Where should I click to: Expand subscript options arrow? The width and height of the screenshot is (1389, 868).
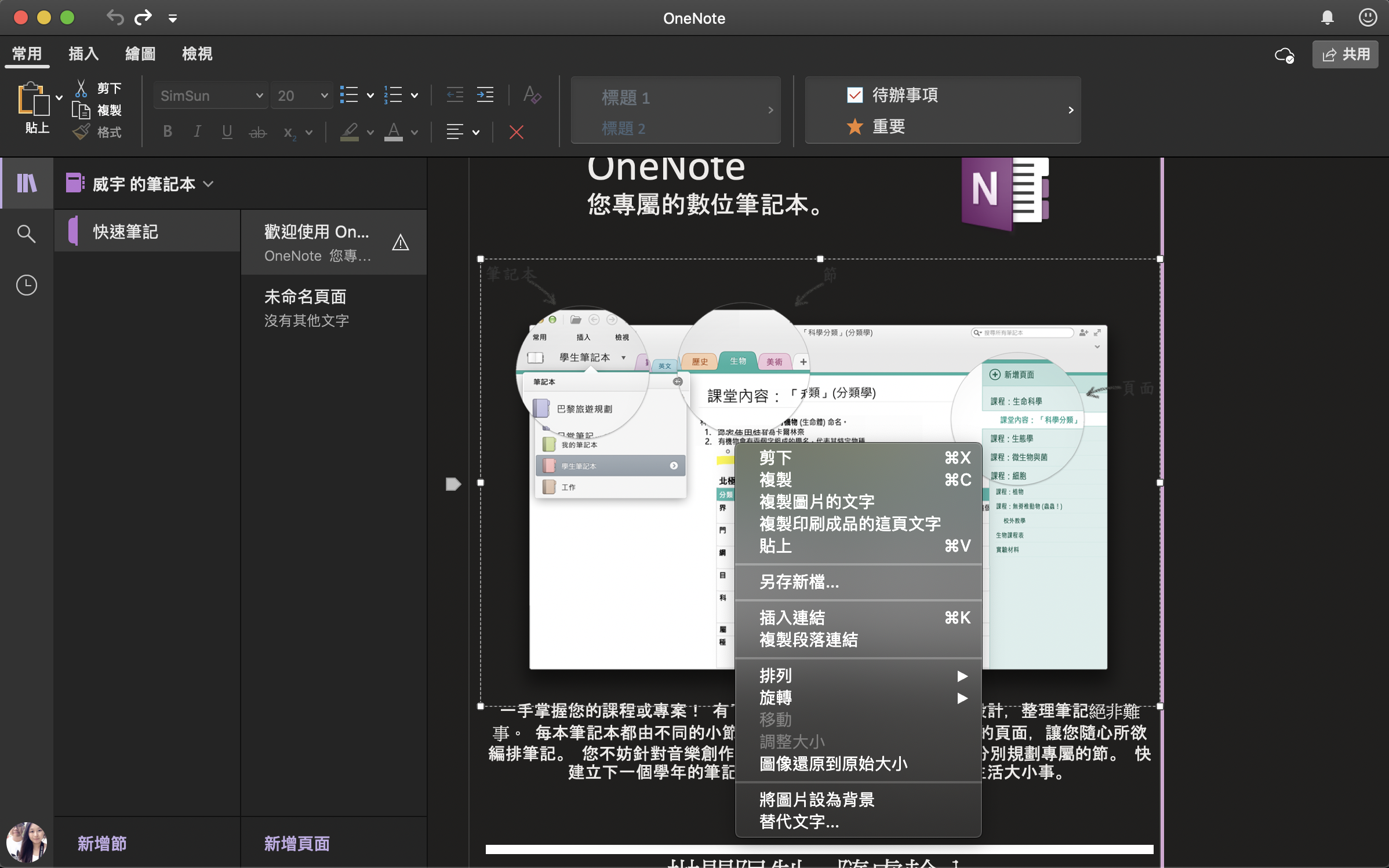pyautogui.click(x=309, y=133)
